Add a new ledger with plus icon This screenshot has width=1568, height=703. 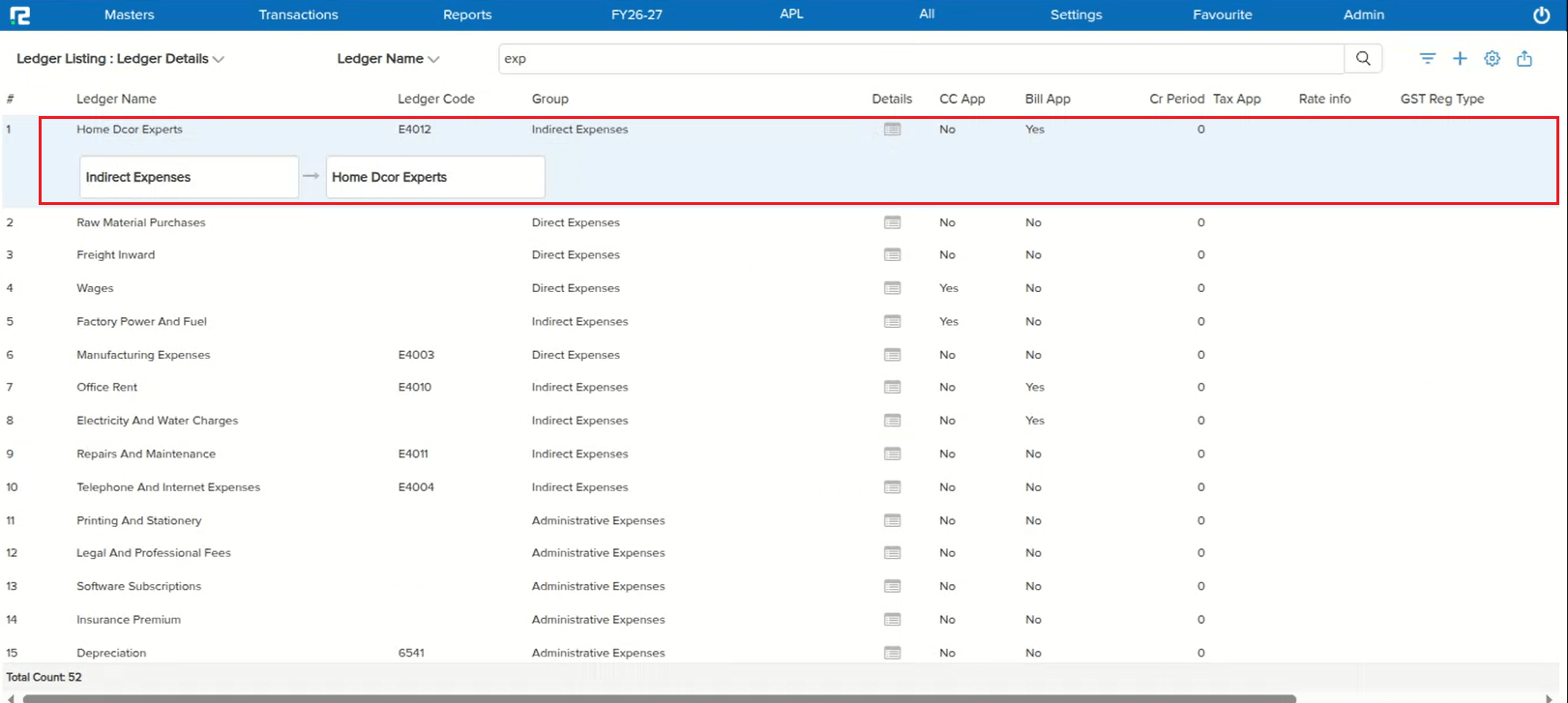(x=1460, y=58)
